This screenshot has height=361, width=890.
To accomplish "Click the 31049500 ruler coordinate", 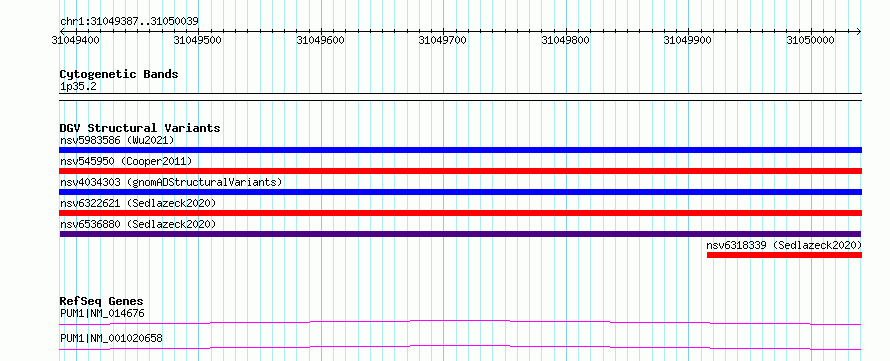I will pyautogui.click(x=198, y=40).
